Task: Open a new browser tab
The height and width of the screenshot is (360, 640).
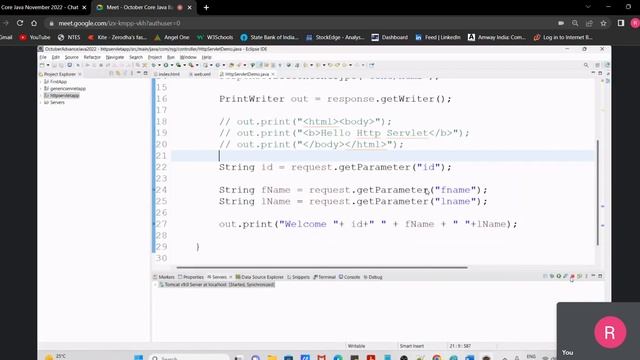Action: coord(206,7)
